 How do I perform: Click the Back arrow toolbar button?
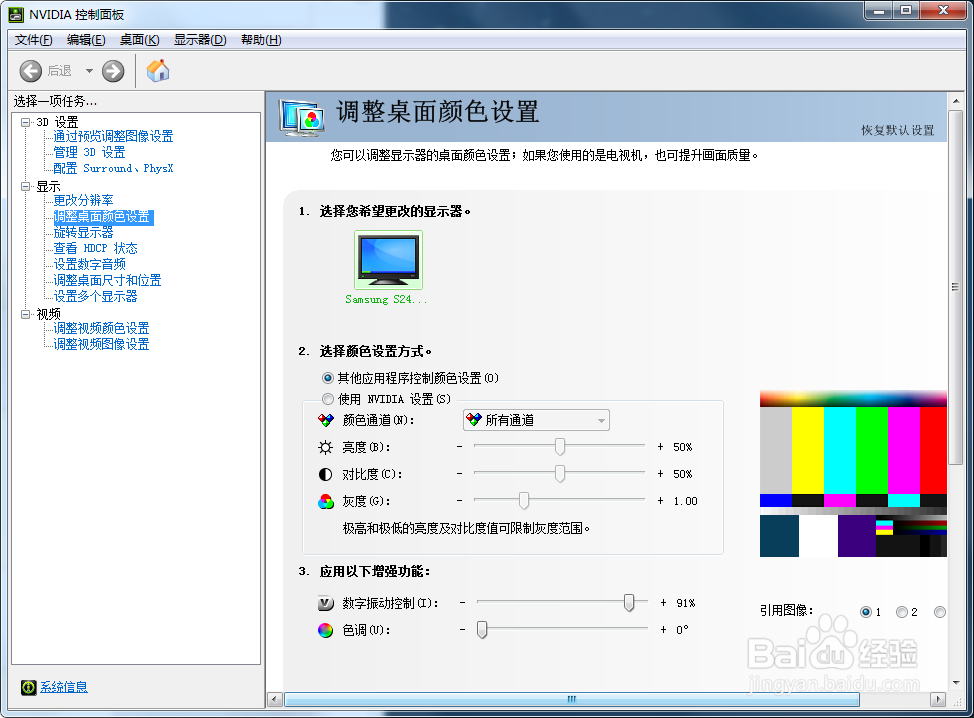(30, 71)
